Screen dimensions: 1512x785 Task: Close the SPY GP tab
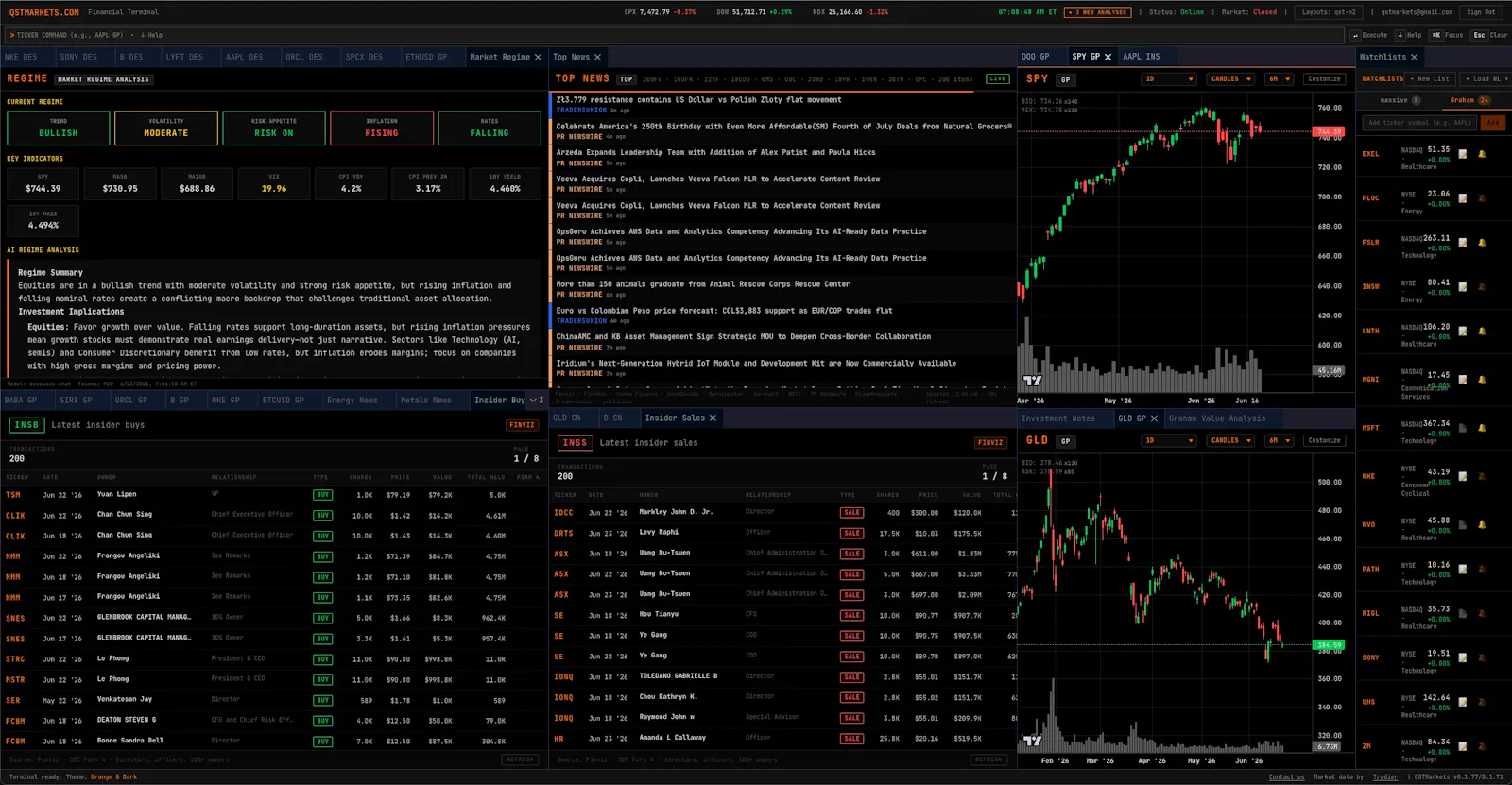(x=1108, y=57)
